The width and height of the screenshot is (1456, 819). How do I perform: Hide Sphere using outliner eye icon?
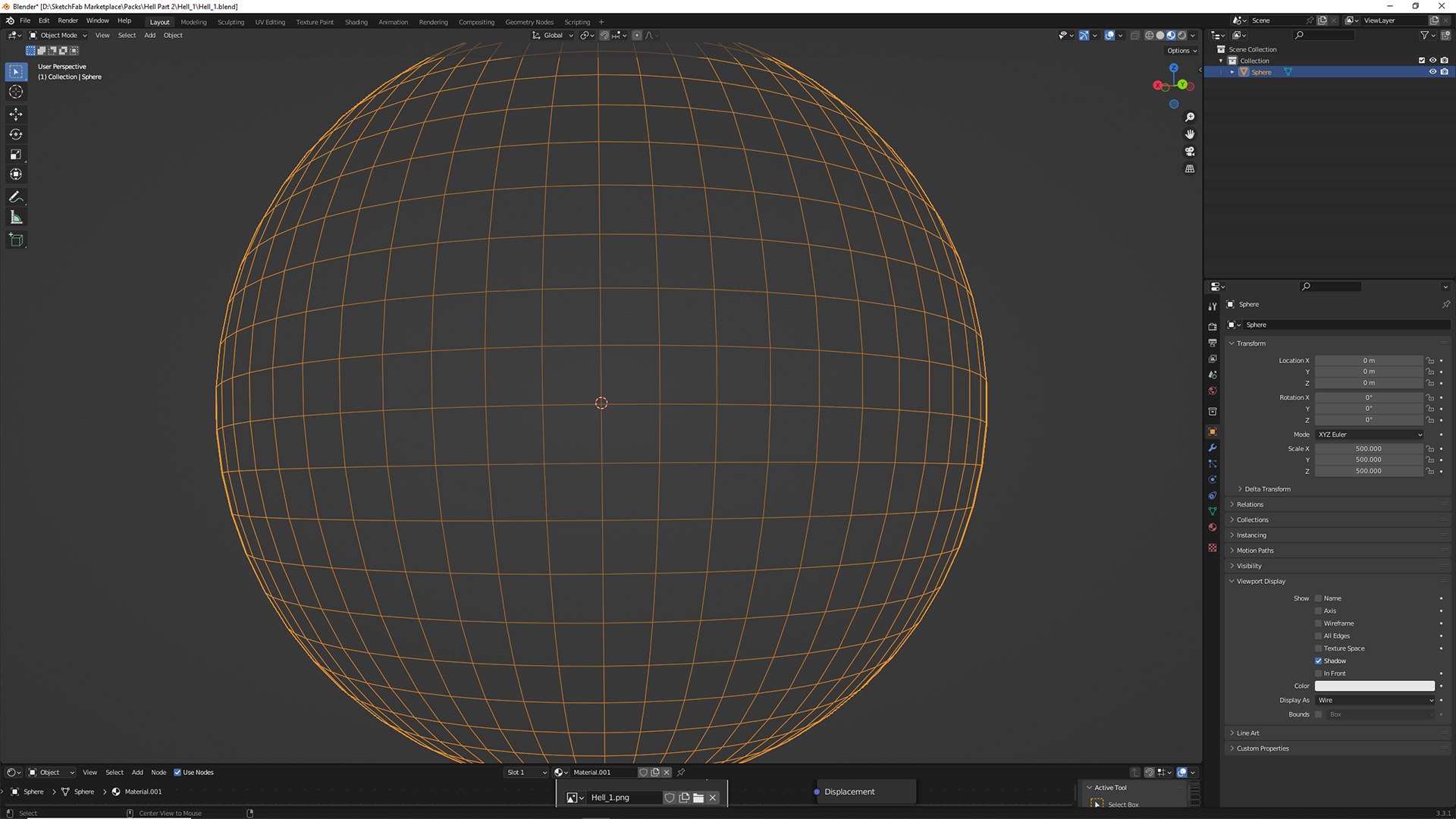coord(1432,72)
